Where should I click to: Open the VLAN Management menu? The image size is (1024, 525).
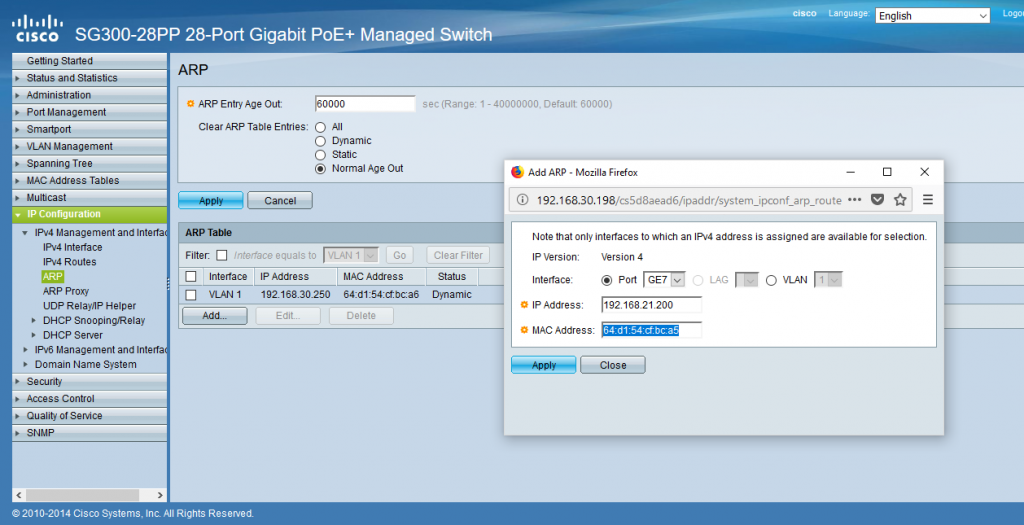[89, 146]
